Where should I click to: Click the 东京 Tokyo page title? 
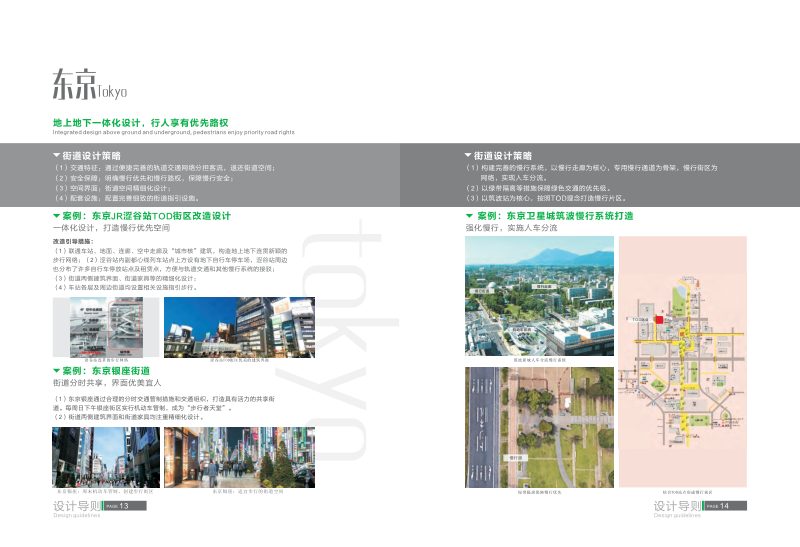point(90,85)
